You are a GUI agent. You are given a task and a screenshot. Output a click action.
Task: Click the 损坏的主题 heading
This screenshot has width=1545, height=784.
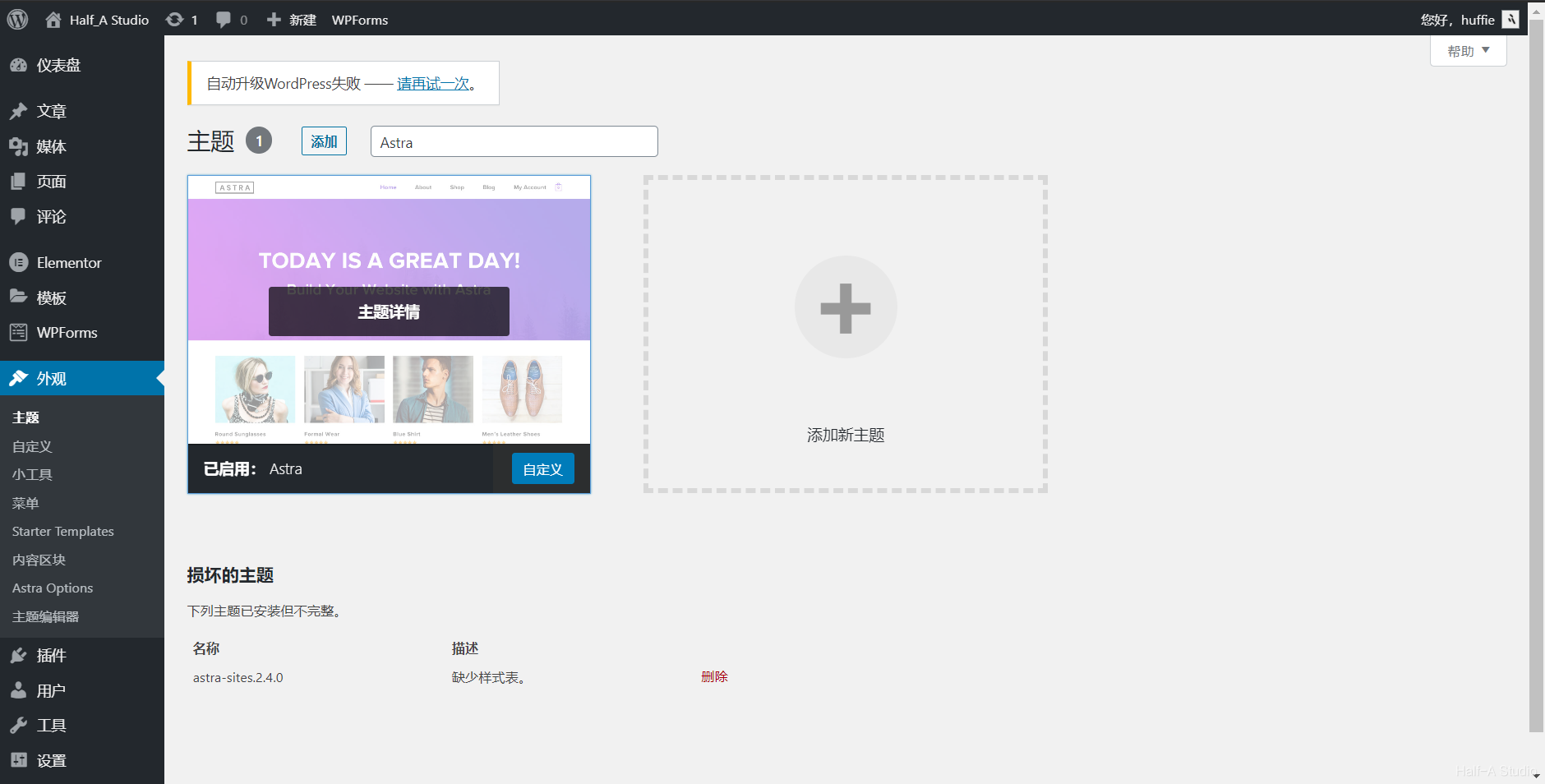[230, 575]
